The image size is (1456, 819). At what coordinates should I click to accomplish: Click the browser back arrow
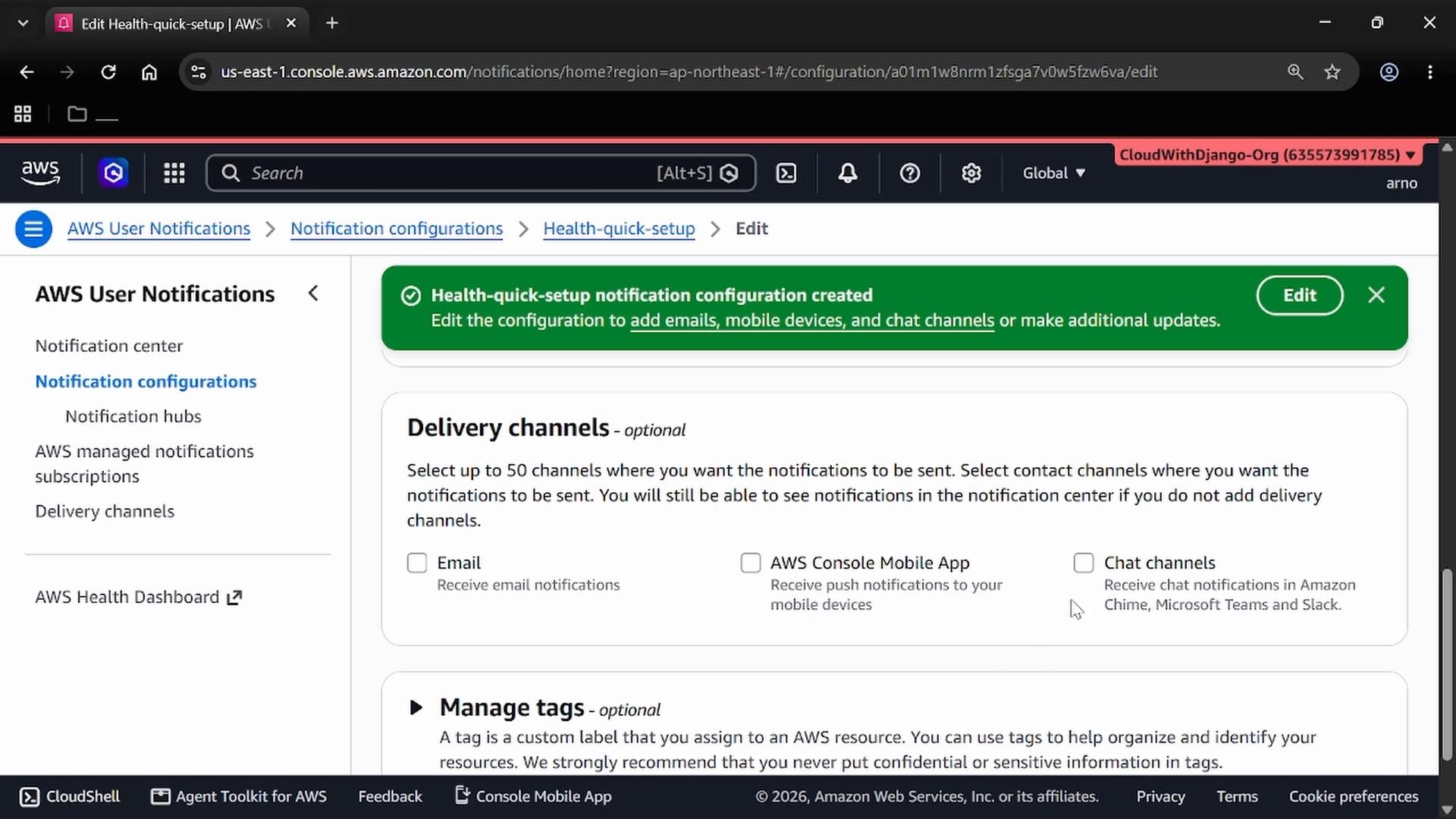pyautogui.click(x=27, y=72)
